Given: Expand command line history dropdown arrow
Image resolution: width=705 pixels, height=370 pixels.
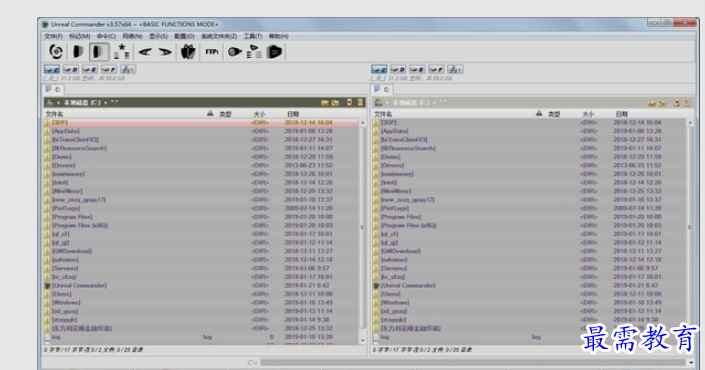Looking at the screenshot, I should pyautogui.click(x=691, y=362).
